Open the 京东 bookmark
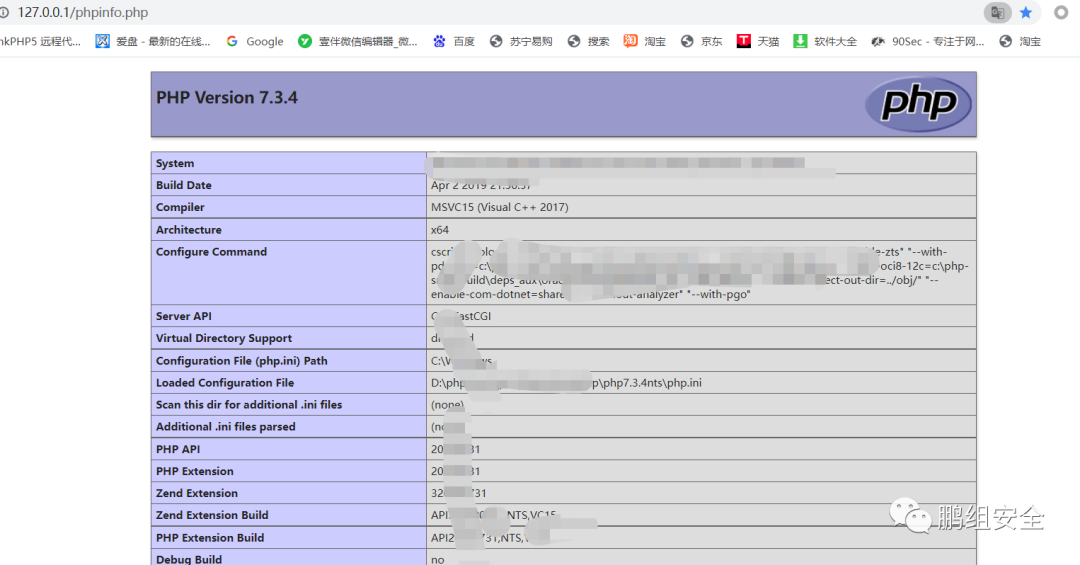Screen dimensions: 1080x565 701,41
